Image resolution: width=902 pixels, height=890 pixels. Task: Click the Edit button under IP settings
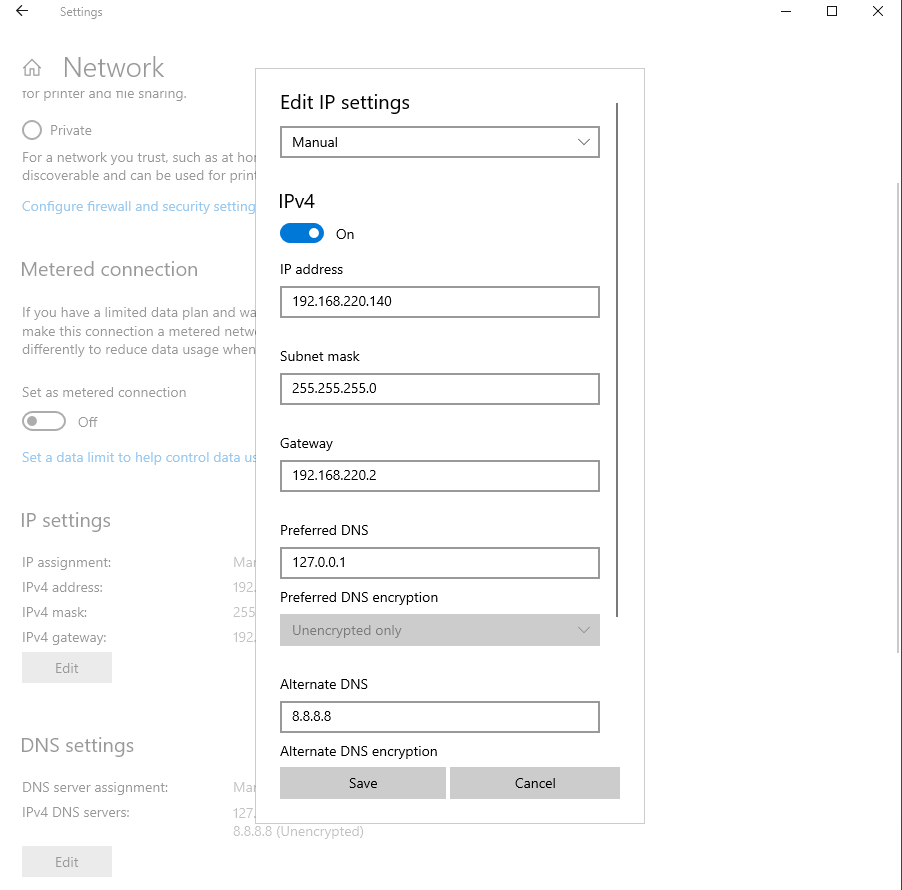67,668
